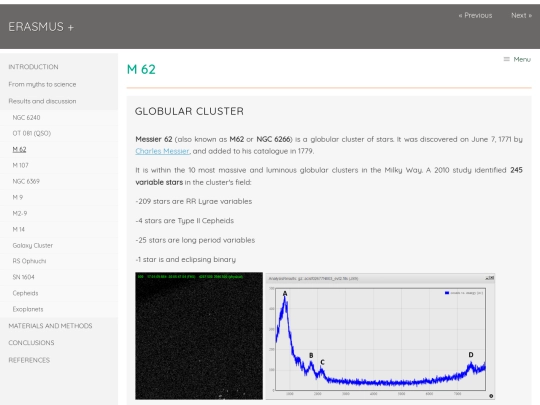This screenshot has width=540, height=405.
Task: Select M 107 in sidebar
Action: [20, 165]
